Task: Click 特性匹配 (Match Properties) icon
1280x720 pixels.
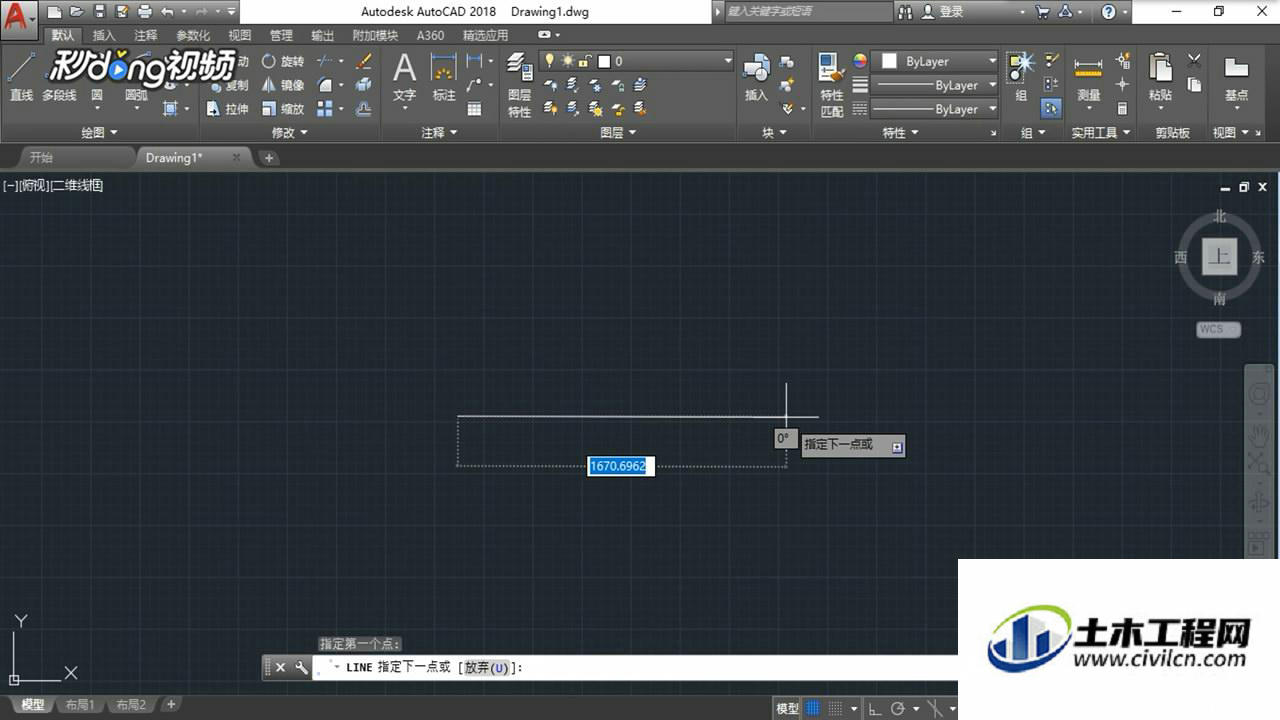Action: tap(831, 85)
